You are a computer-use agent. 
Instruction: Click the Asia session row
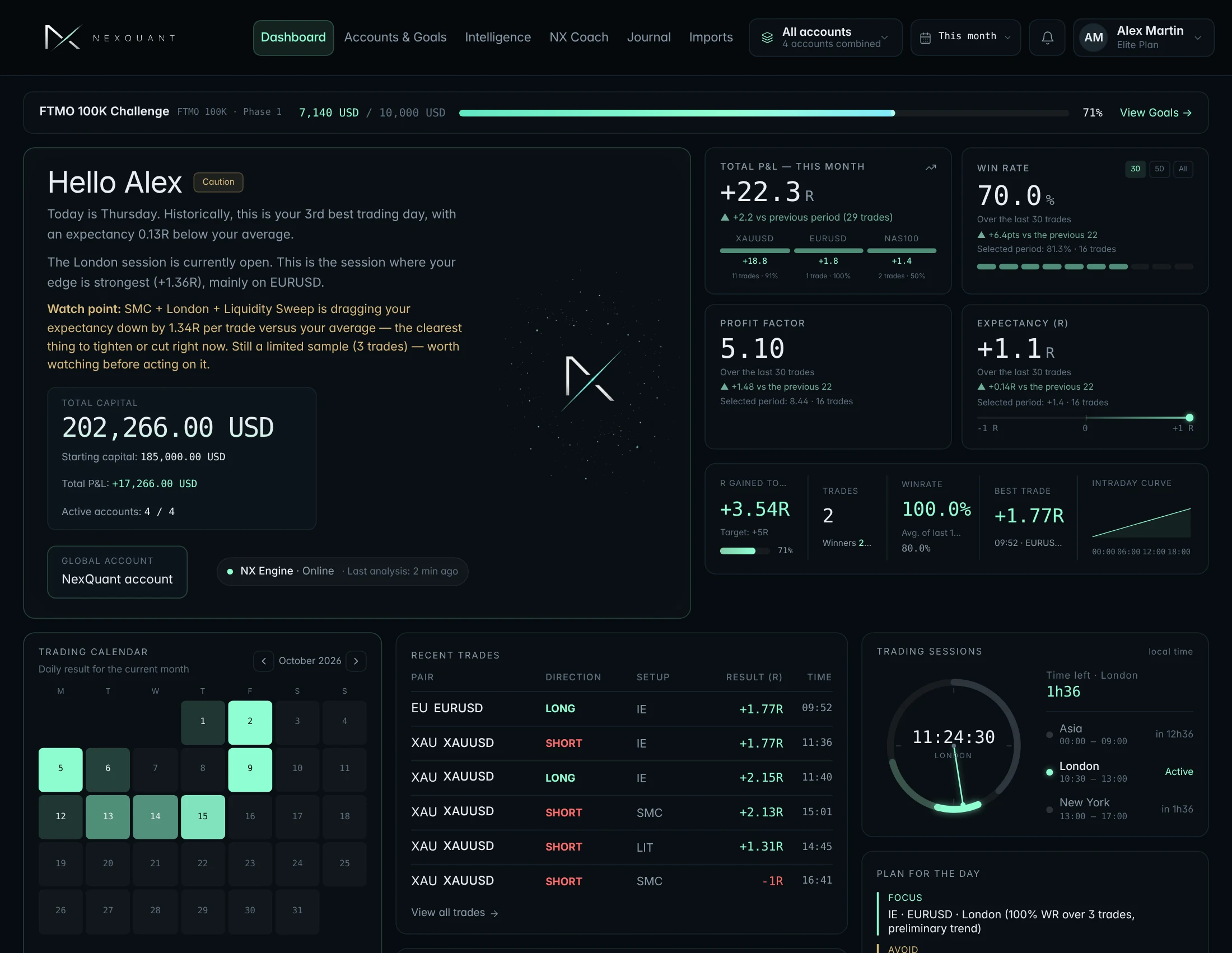[x=1120, y=734]
